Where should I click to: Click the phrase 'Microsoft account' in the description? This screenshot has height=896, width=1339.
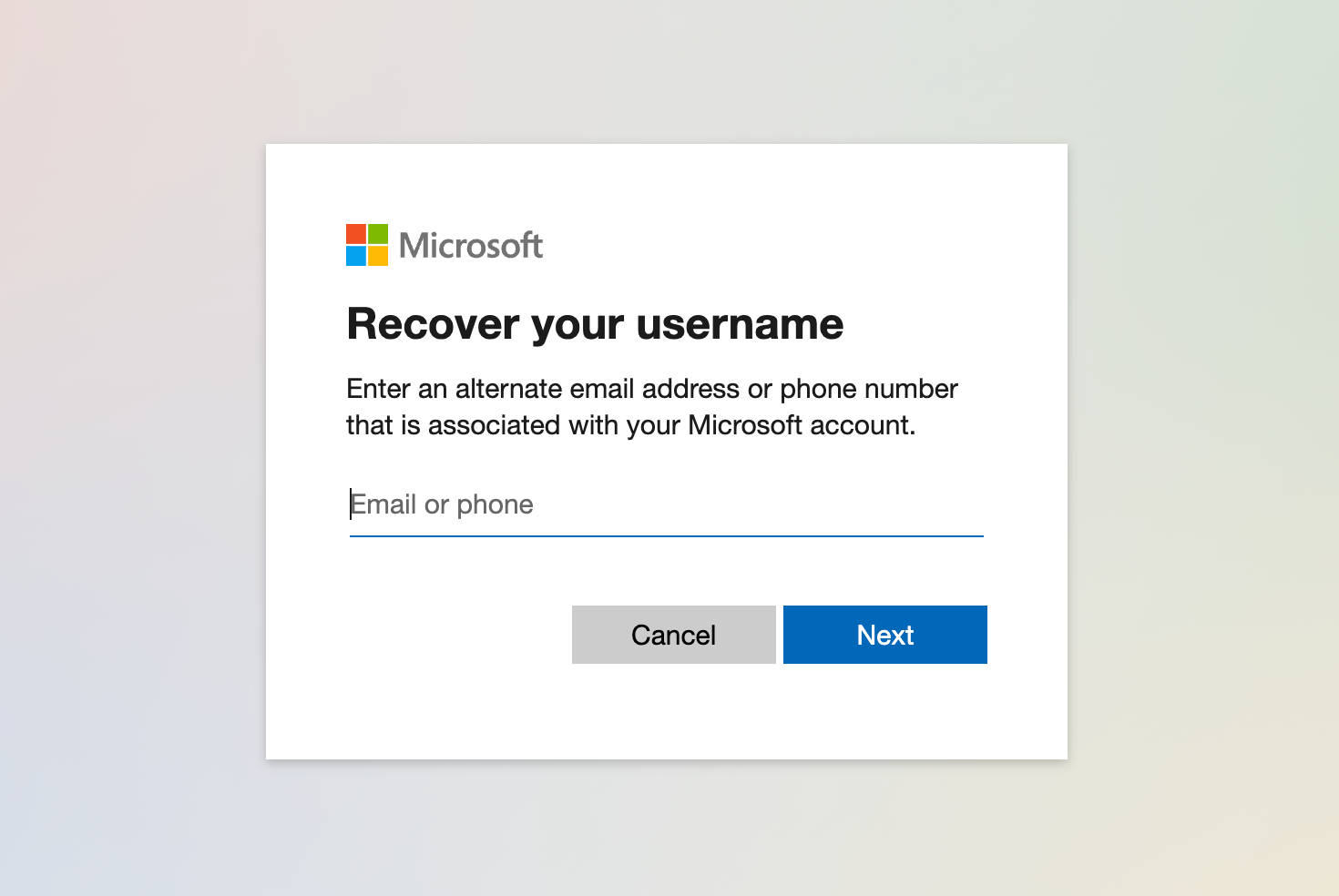[802, 424]
